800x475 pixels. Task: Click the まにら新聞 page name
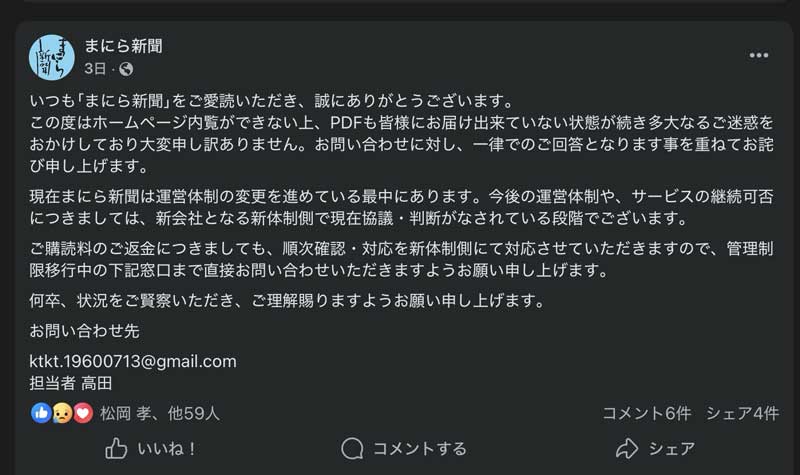[x=124, y=46]
